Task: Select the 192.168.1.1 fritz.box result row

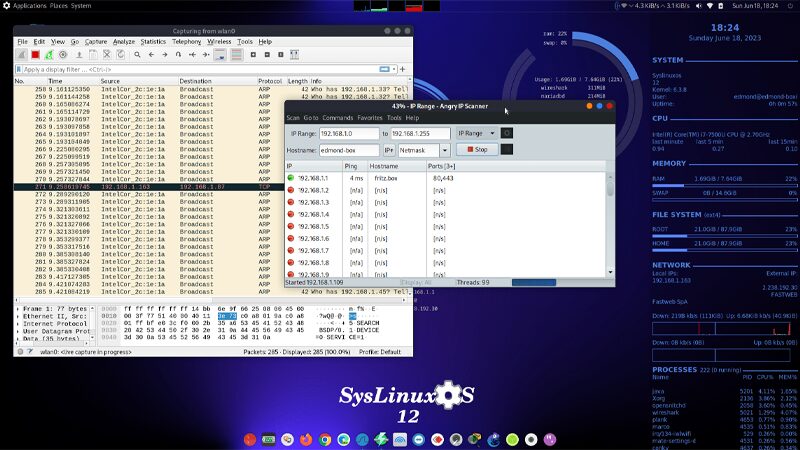Action: coord(446,178)
